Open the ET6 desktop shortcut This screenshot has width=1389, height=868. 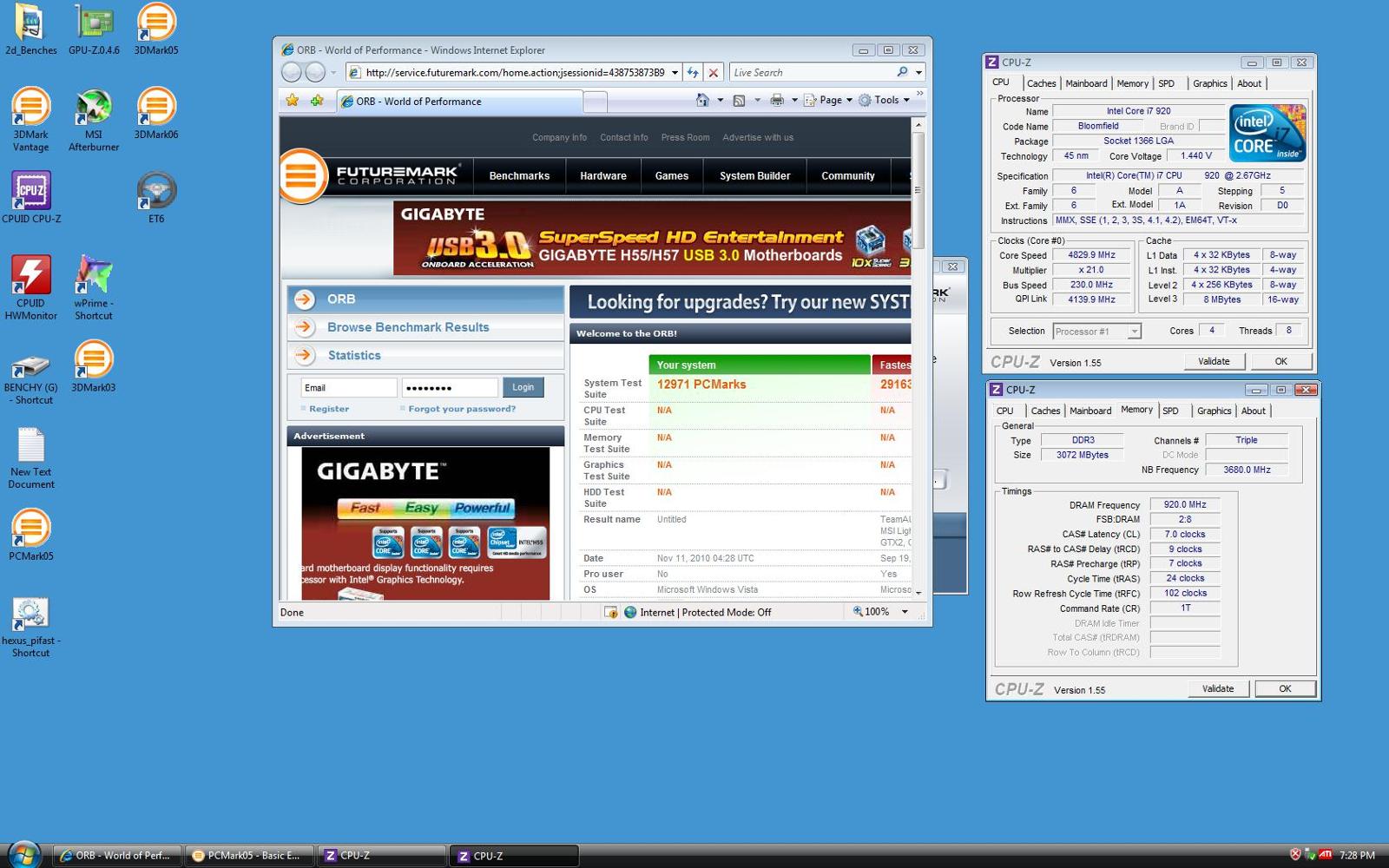click(x=156, y=197)
